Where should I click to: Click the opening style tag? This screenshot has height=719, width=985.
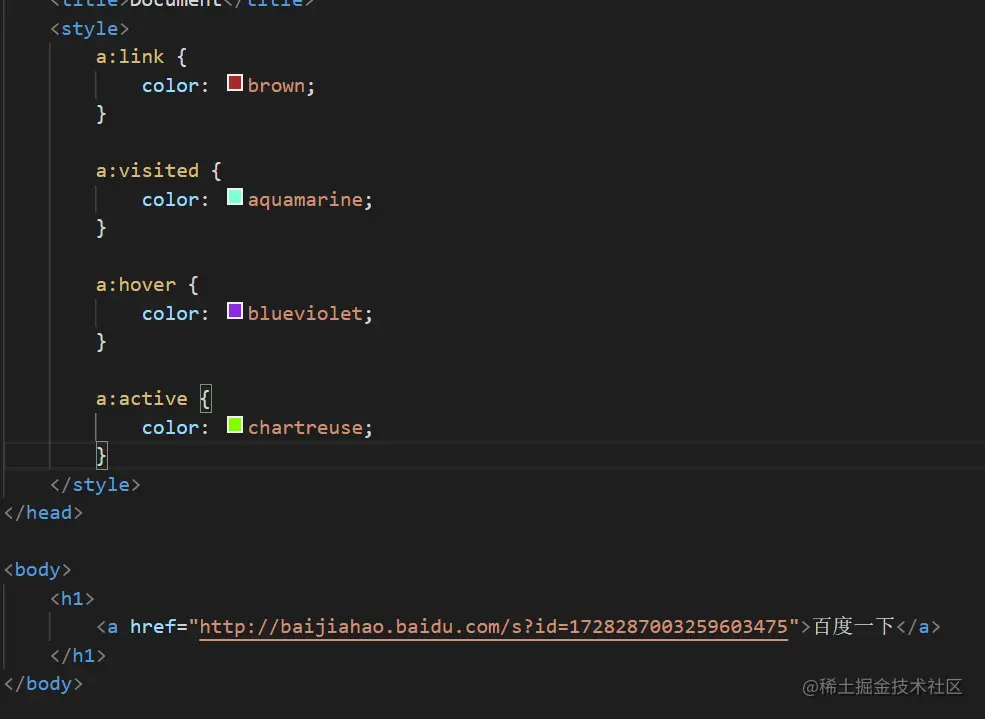pos(88,28)
